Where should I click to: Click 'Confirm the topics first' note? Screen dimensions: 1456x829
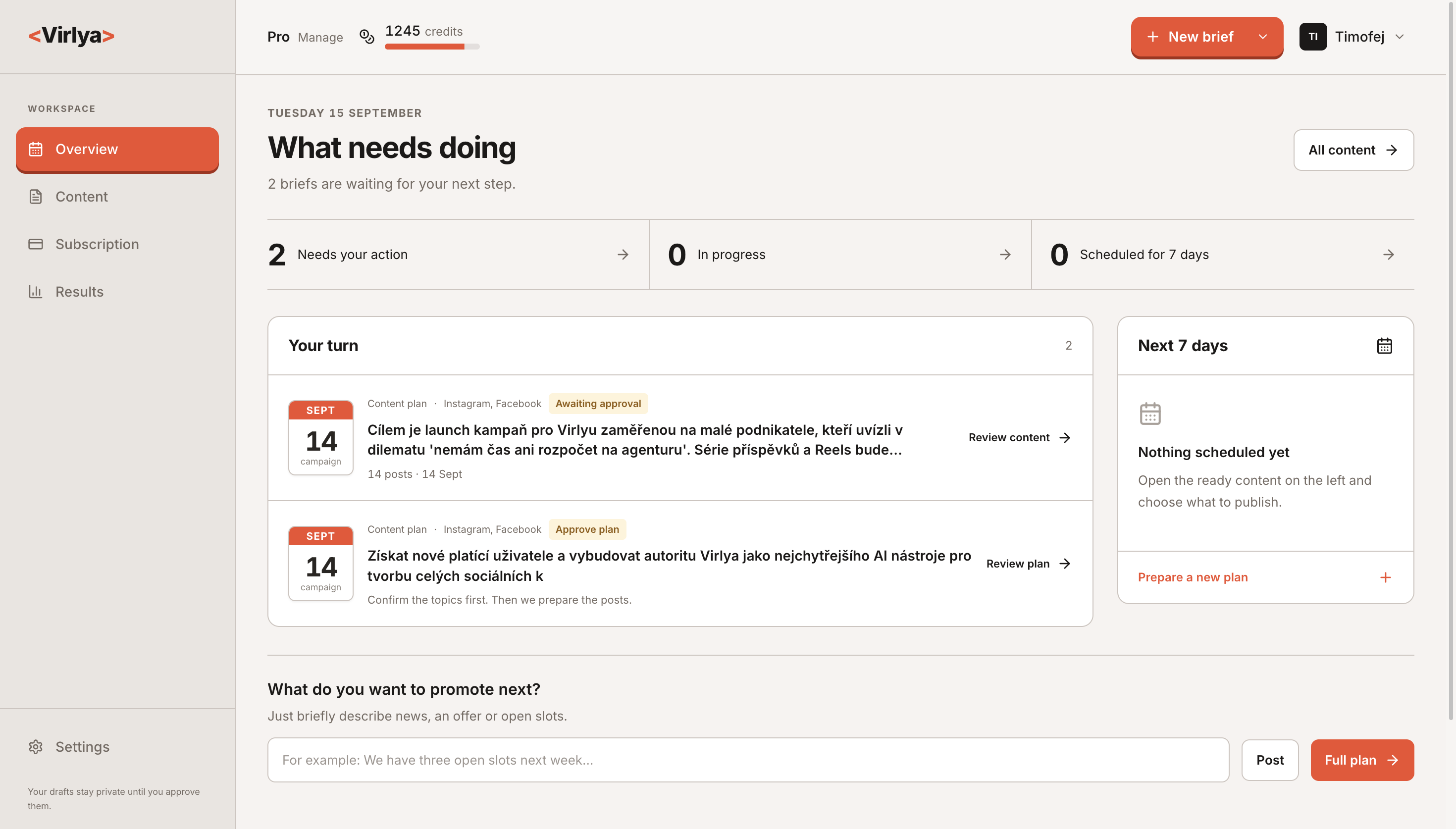pyautogui.click(x=499, y=600)
